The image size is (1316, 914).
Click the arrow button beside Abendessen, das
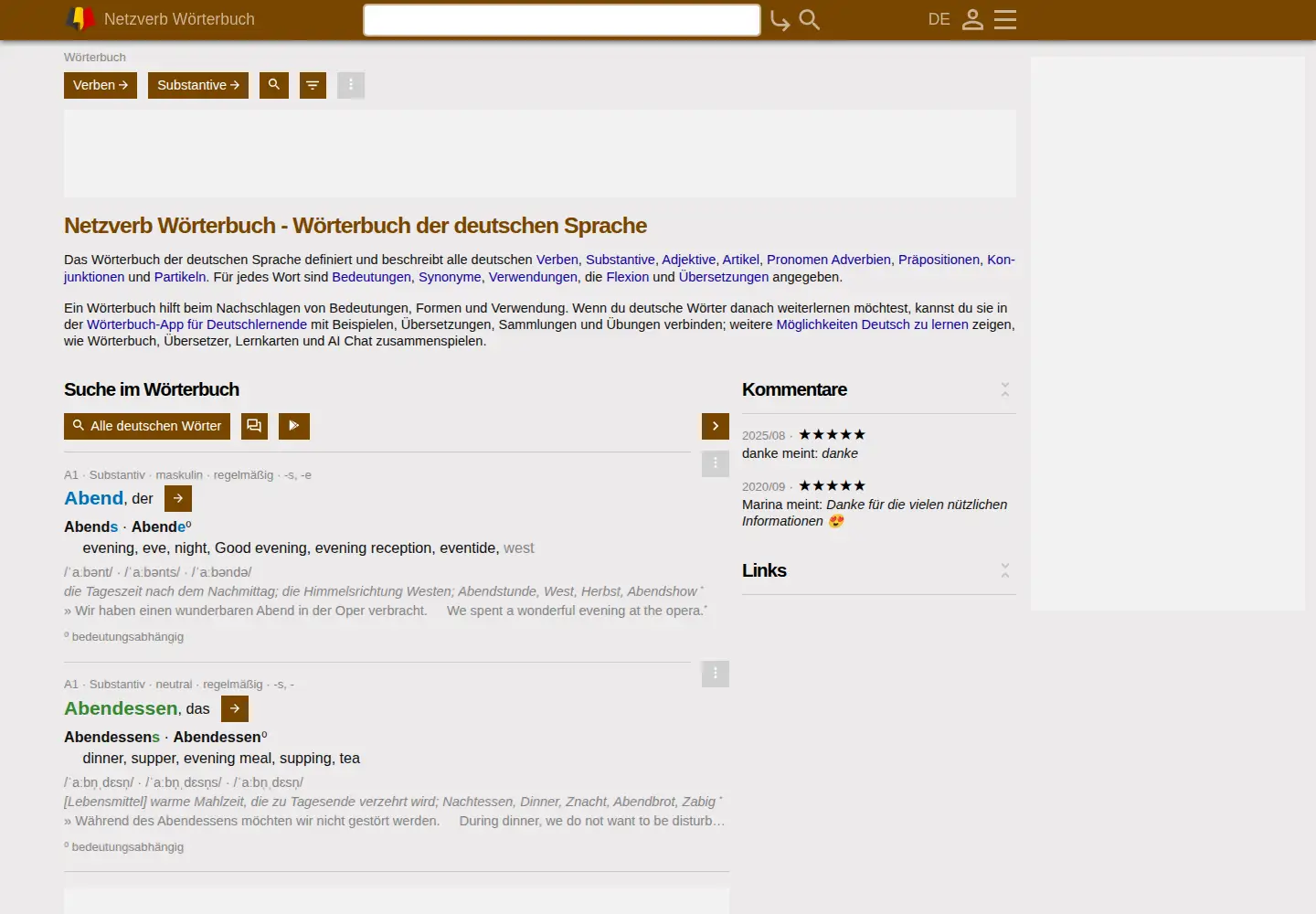pyautogui.click(x=235, y=708)
